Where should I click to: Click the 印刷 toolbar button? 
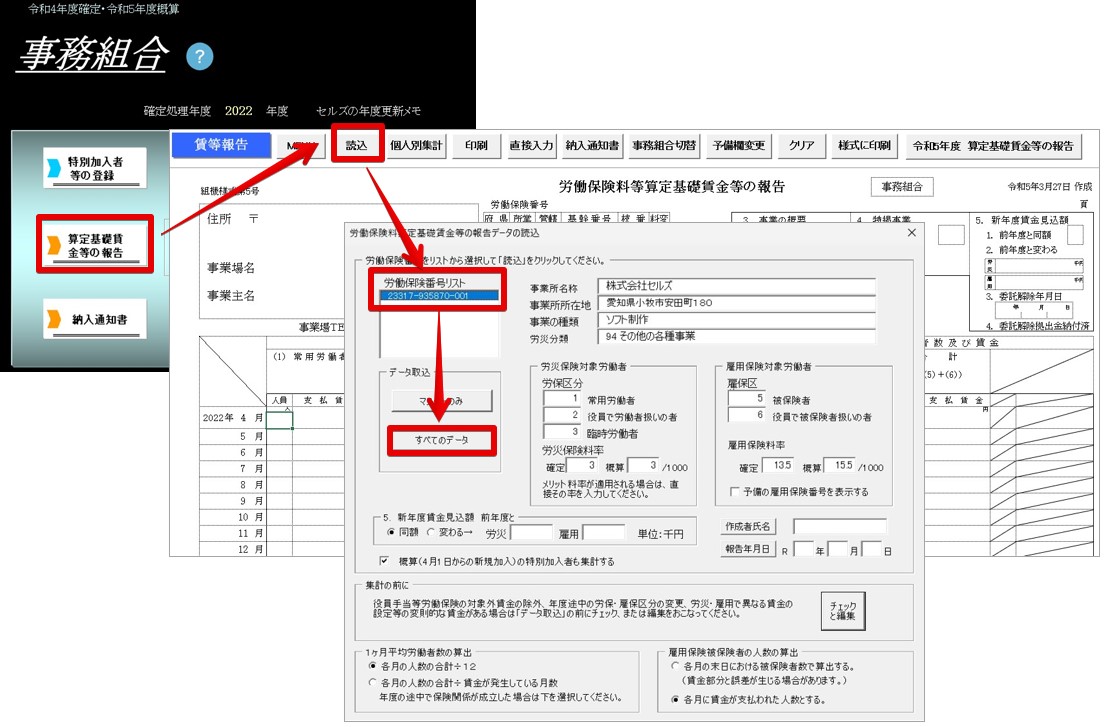tap(476, 145)
